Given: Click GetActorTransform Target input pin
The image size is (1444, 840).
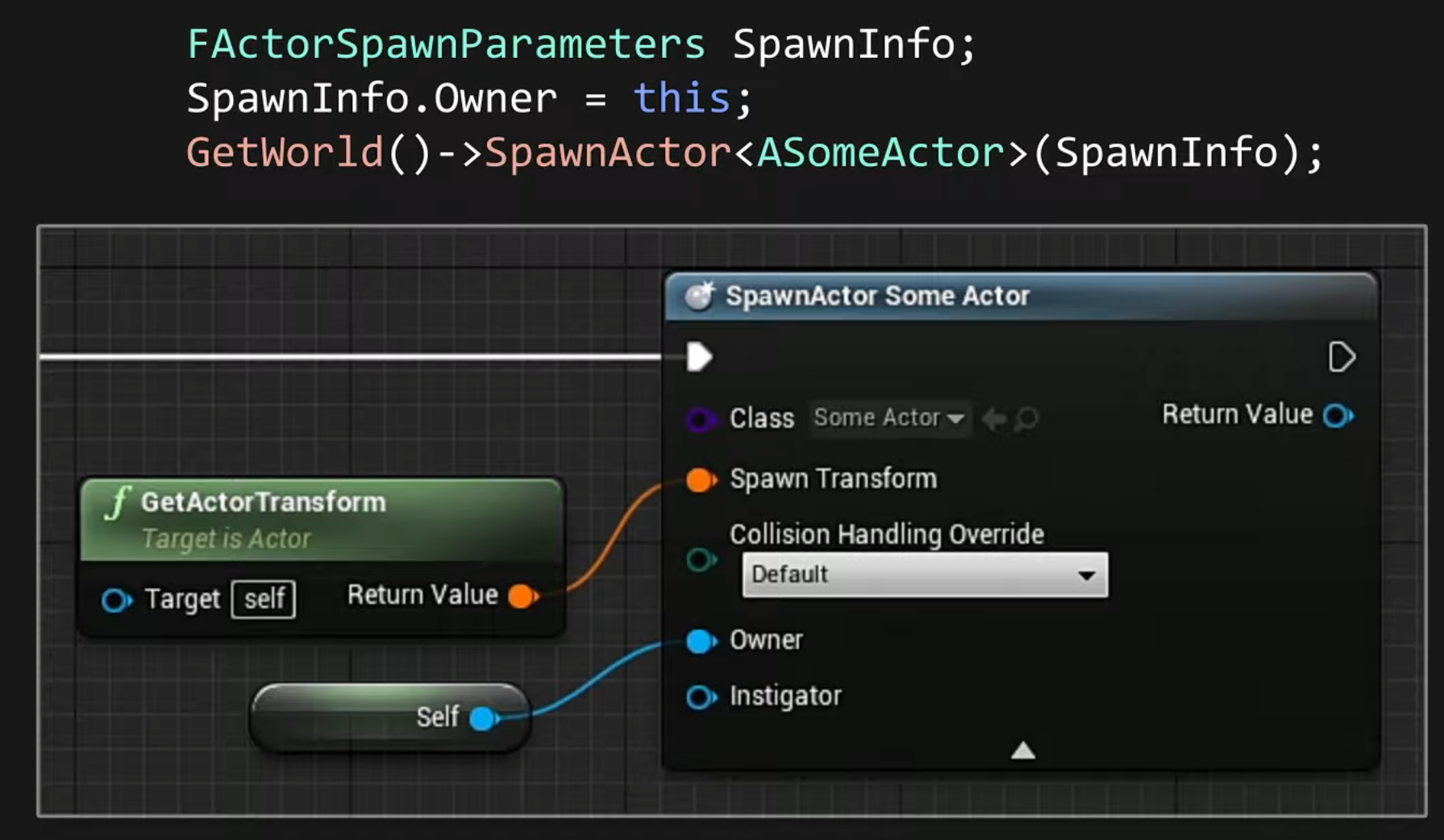Looking at the screenshot, I should tap(117, 600).
